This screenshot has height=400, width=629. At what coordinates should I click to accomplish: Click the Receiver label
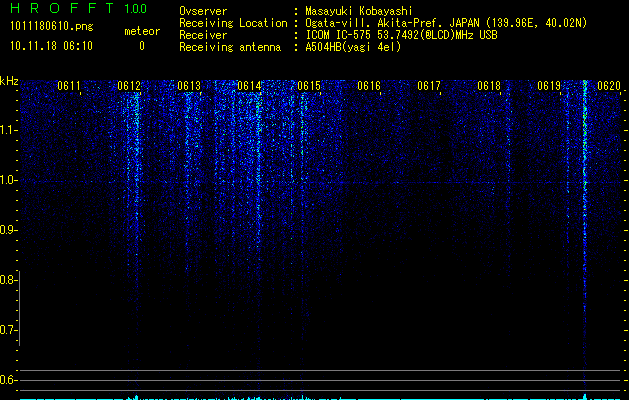pyautogui.click(x=203, y=35)
